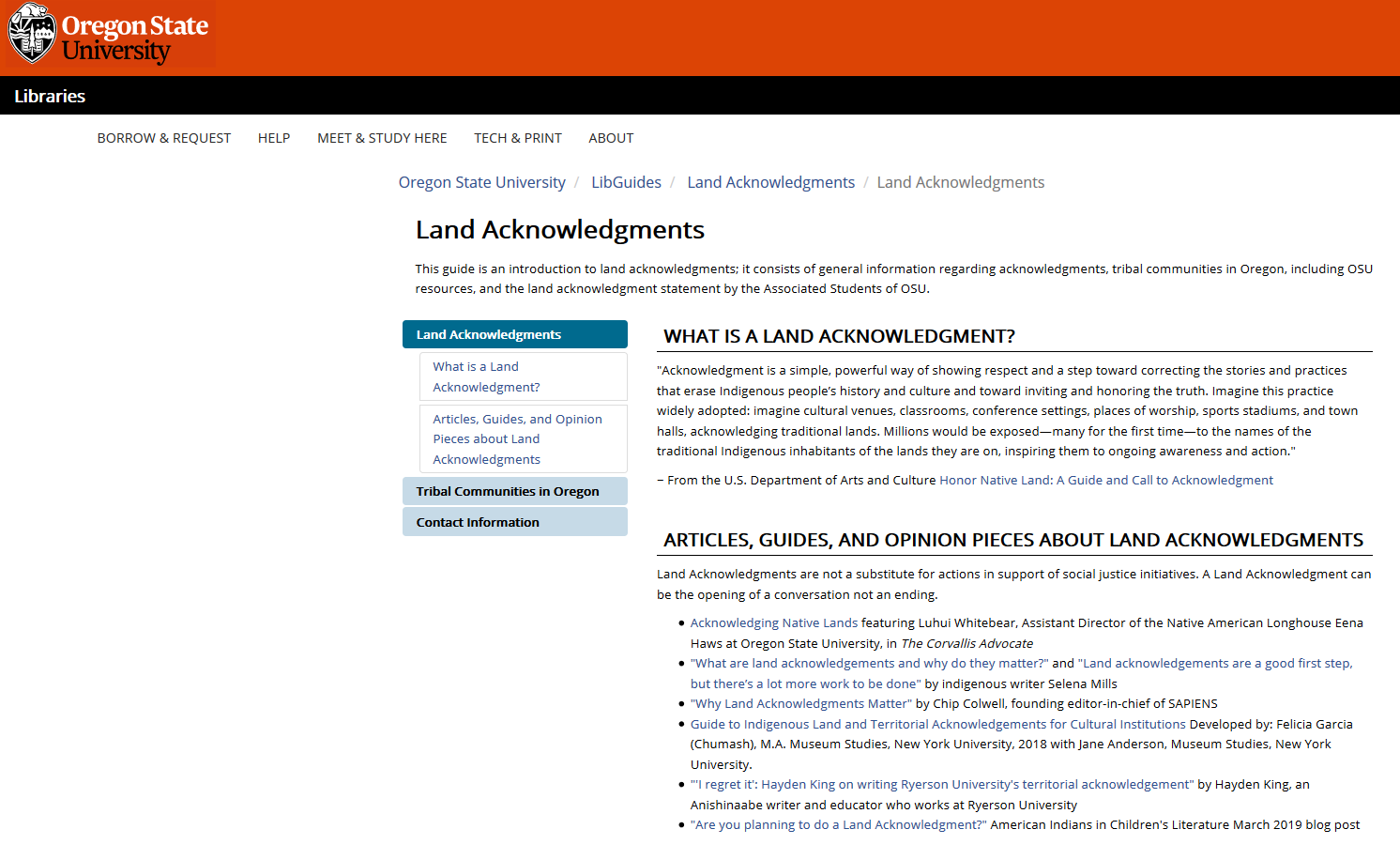Screen dimensions: 1400x860
Task: Go to Oregon State University via breadcrumb
Action: (481, 181)
